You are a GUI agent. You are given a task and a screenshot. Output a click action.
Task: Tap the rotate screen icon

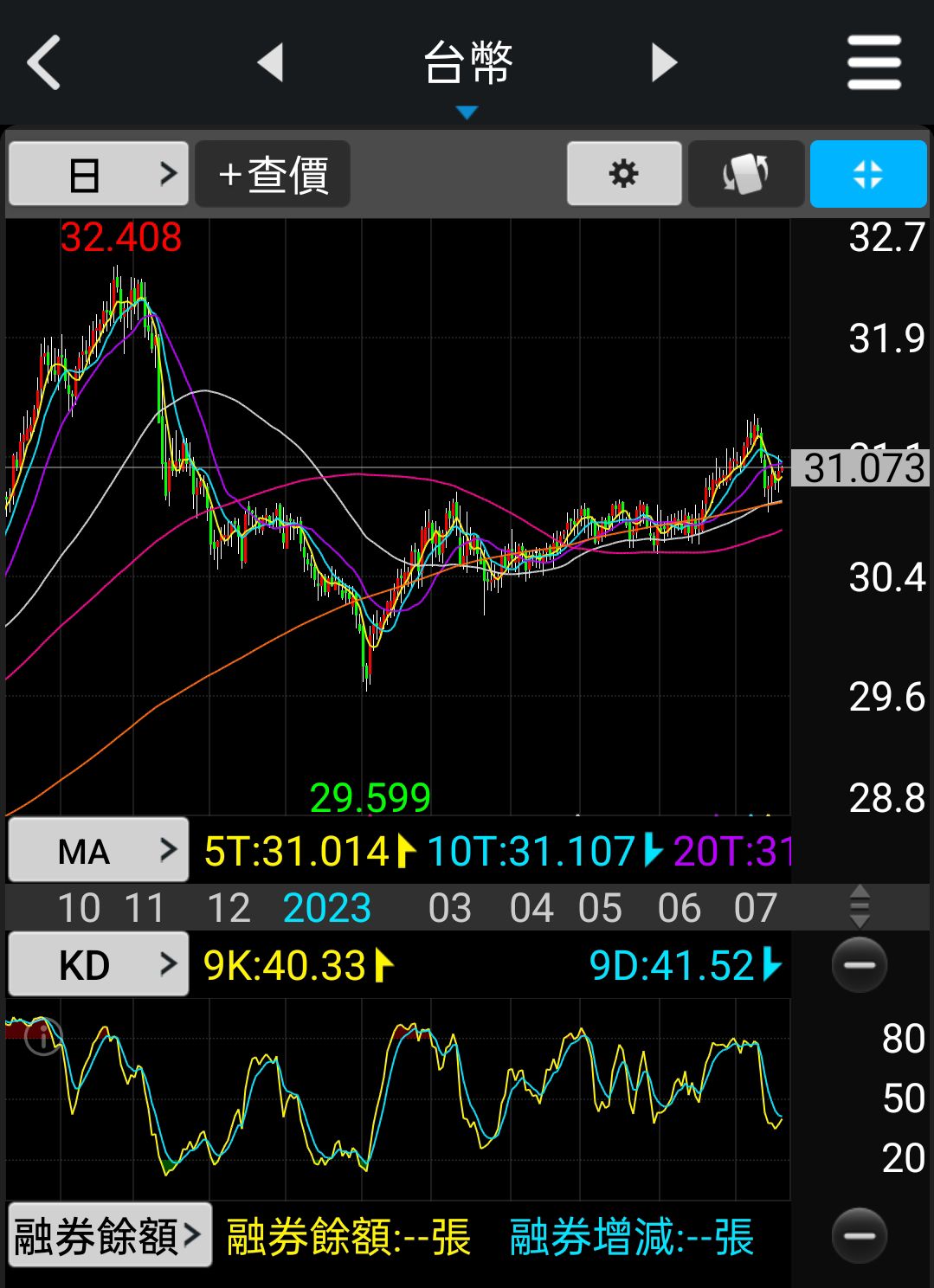[x=745, y=174]
